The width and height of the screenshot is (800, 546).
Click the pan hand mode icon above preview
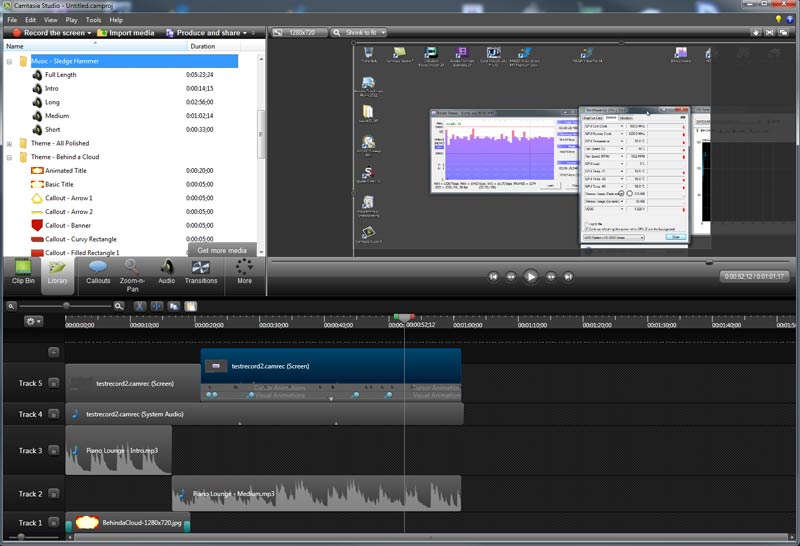point(756,33)
